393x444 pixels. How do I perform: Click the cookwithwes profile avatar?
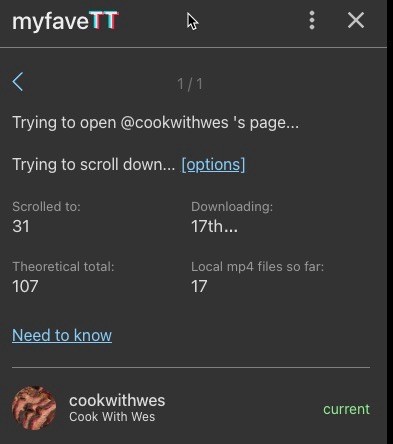[x=34, y=408]
